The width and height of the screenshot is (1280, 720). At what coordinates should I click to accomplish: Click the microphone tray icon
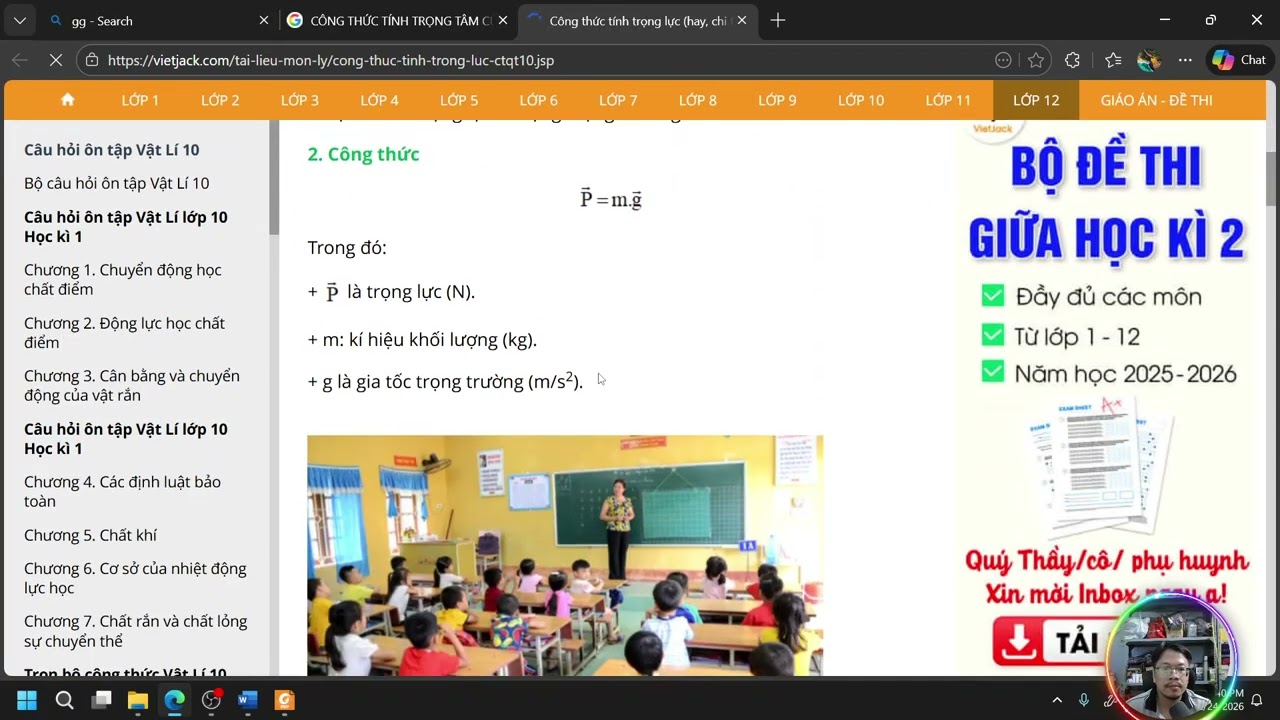(x=1083, y=700)
